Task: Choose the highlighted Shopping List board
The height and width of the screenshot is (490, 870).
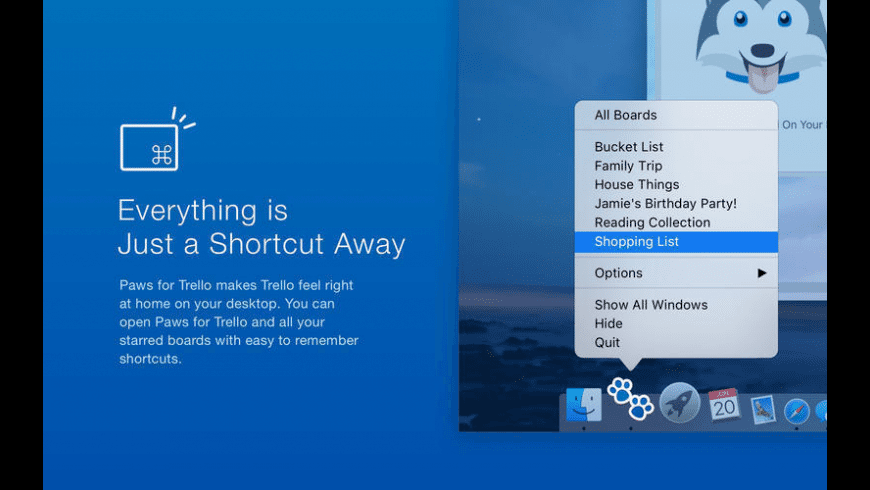Action: 676,241
